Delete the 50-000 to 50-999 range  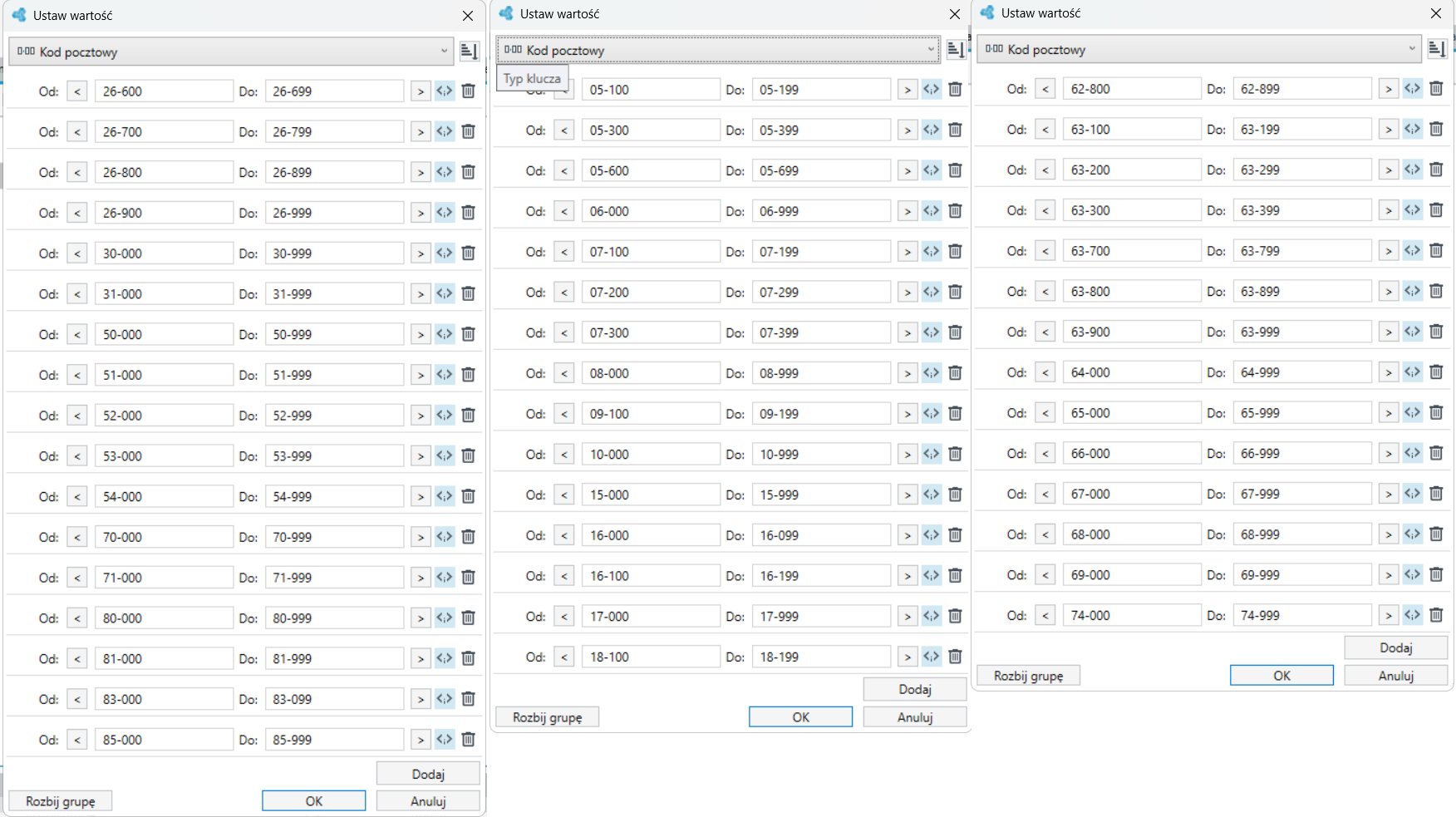(469, 334)
